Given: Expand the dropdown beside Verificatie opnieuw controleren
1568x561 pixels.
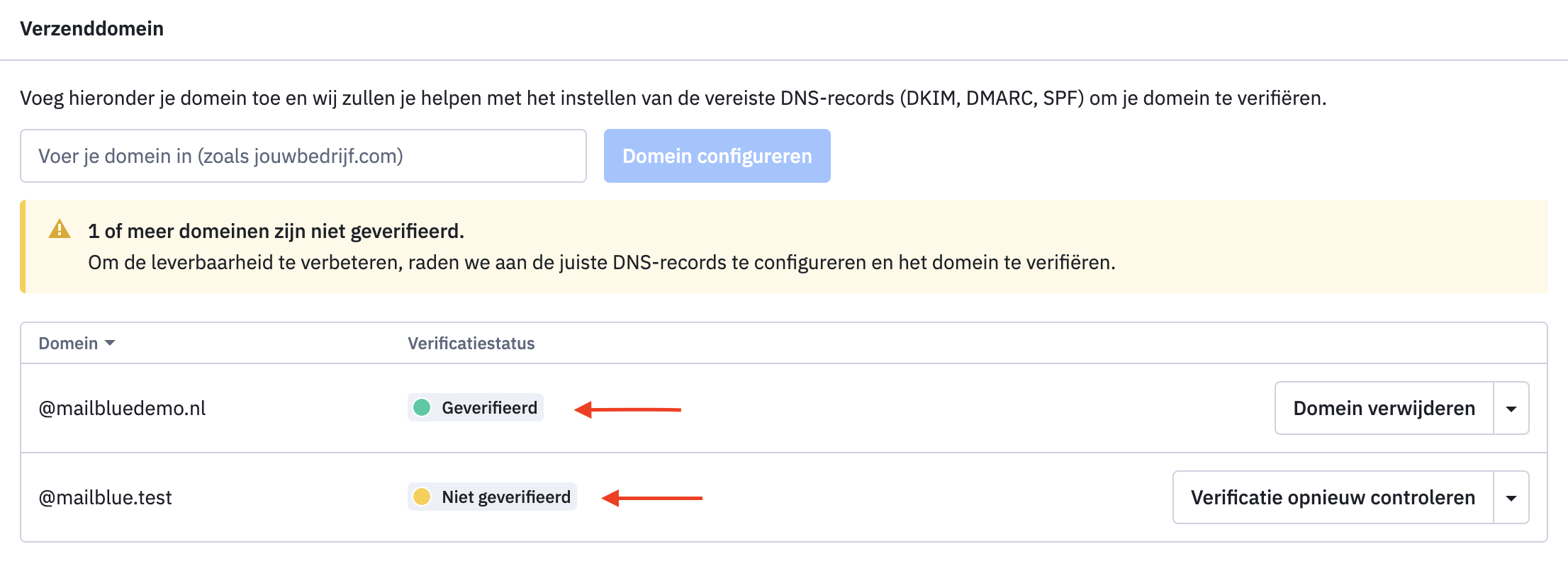Looking at the screenshot, I should coord(1511,497).
